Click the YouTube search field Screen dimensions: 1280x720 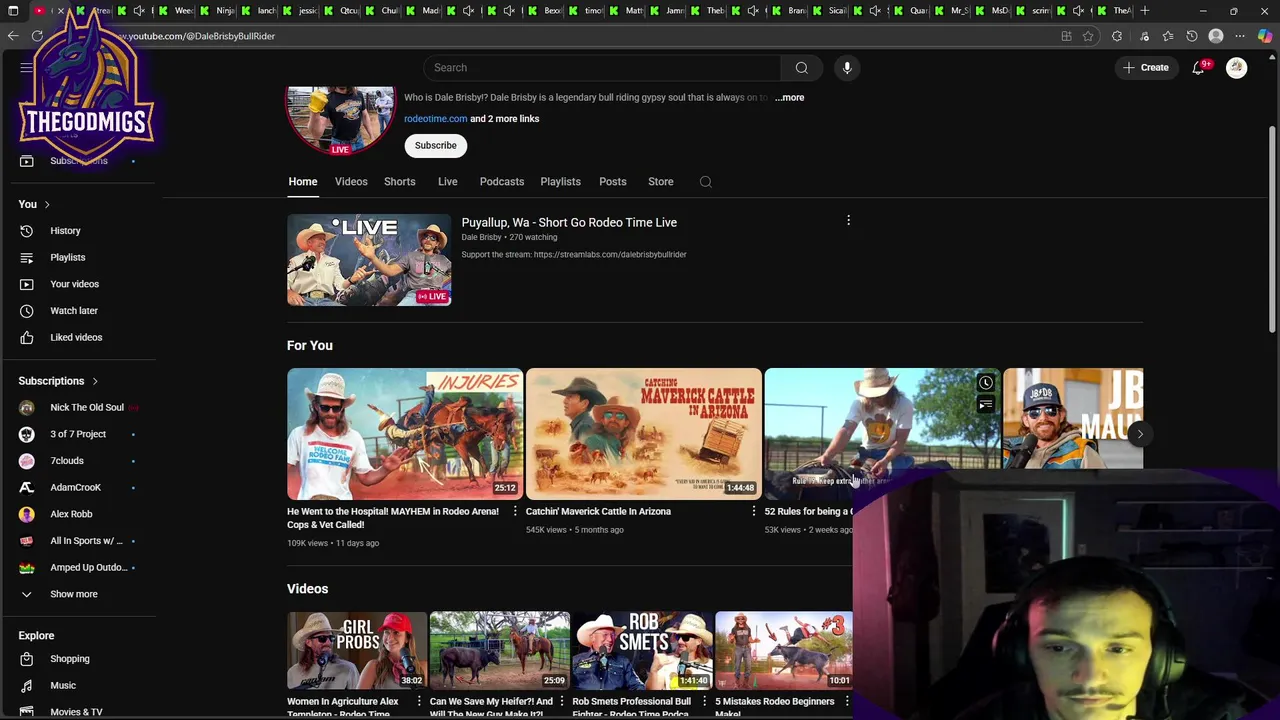pos(601,68)
